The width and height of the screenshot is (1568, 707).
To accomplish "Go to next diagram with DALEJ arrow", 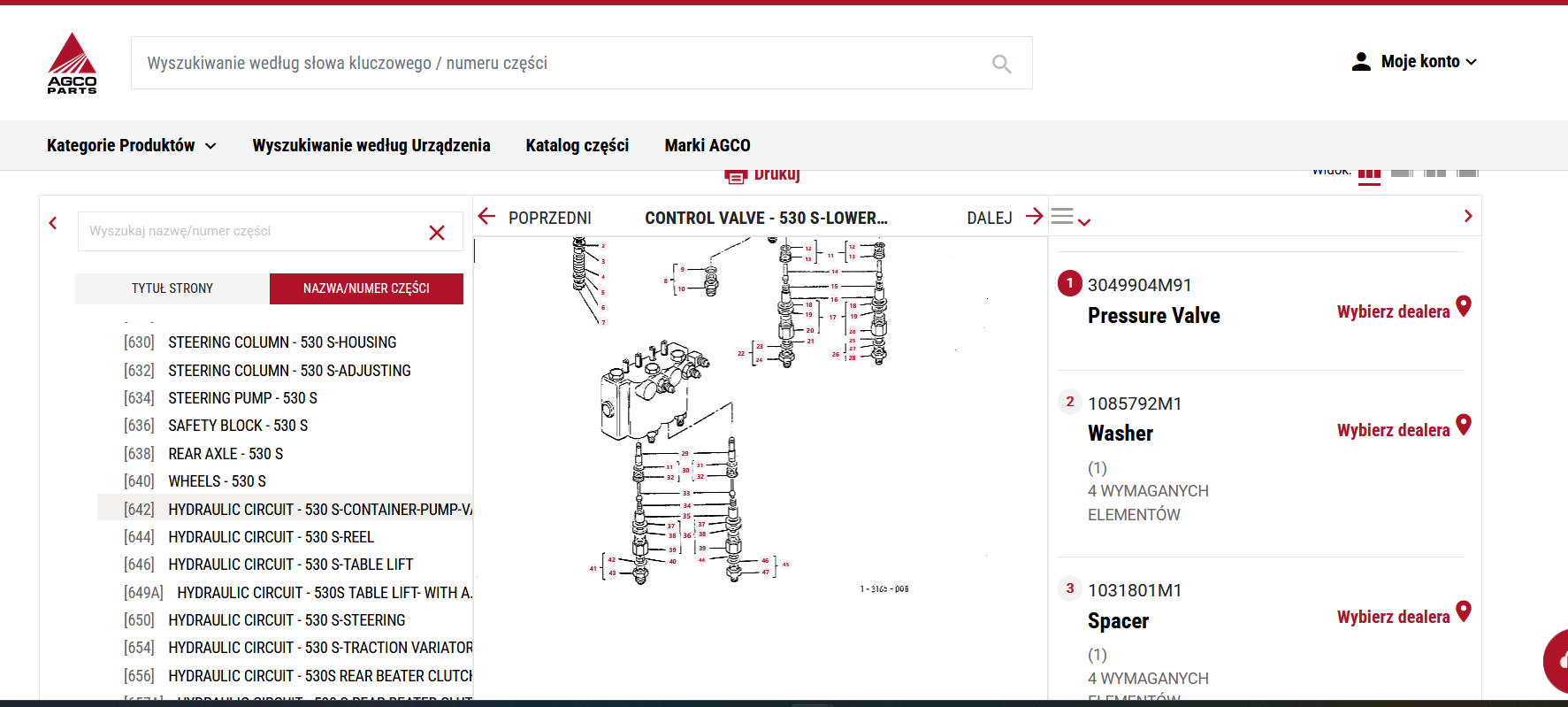I will 1034,217.
